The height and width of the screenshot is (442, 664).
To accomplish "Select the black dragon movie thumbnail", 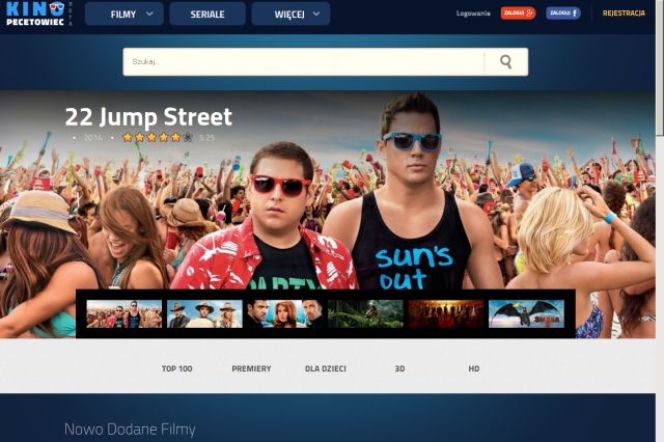I will 526,314.
